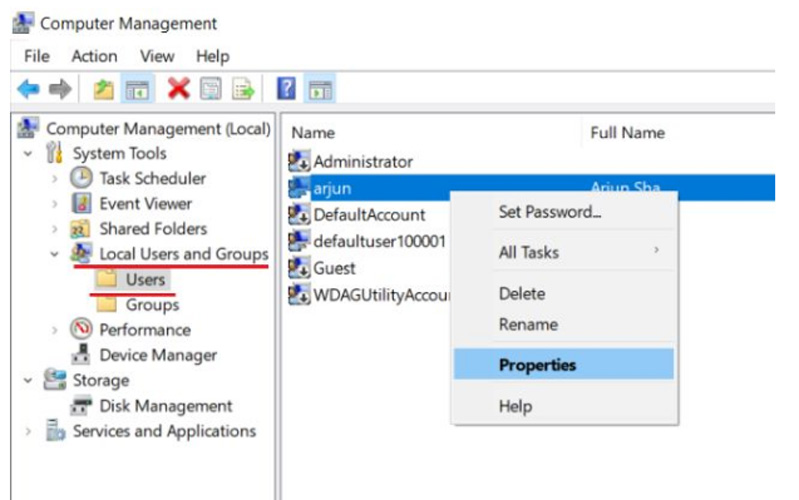Collapse the System Tools tree node
Screen dimensions: 799x500
[29, 153]
